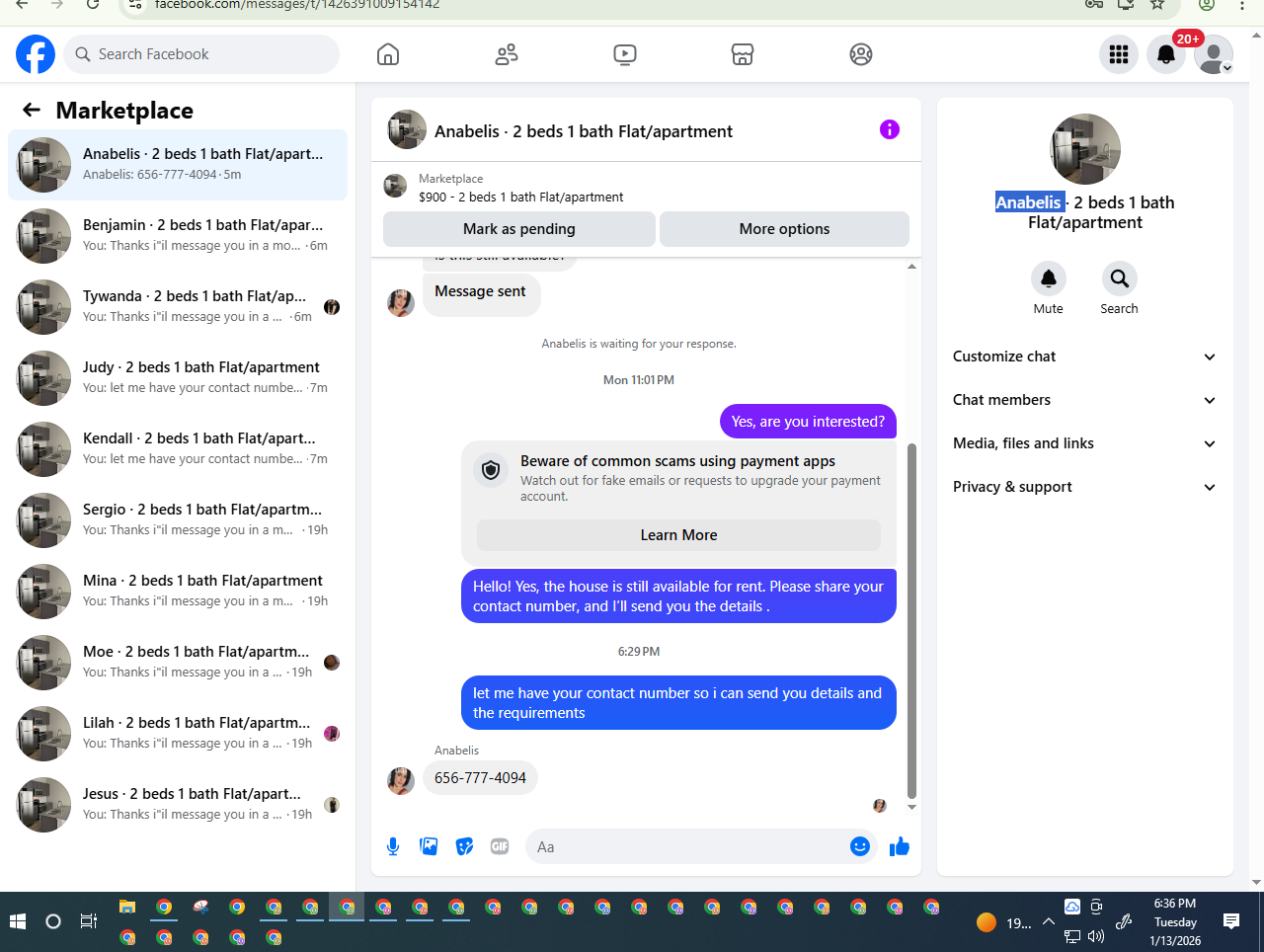
Task: Expand Privacy & support section
Action: 1084,487
